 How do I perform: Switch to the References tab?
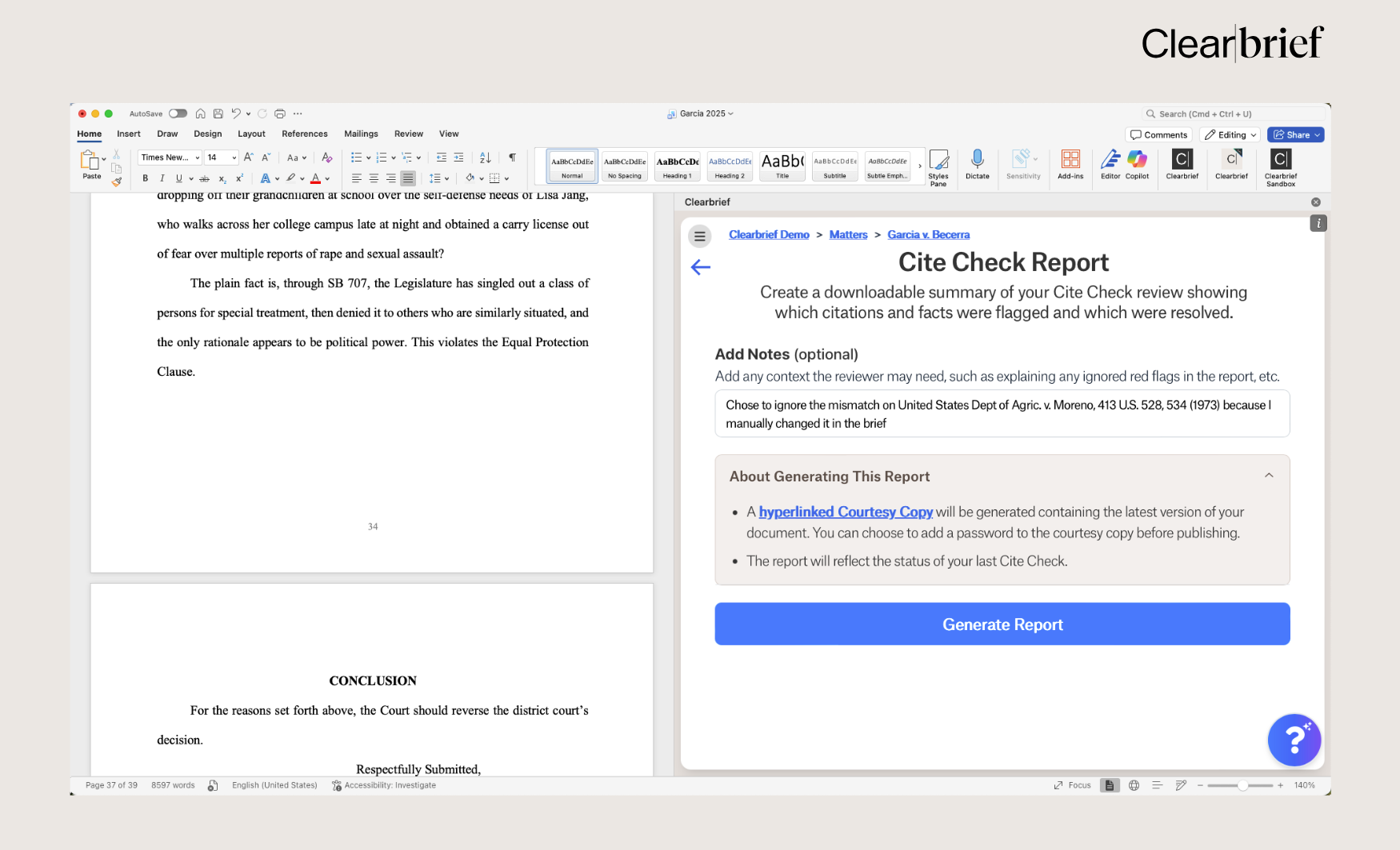(x=304, y=134)
